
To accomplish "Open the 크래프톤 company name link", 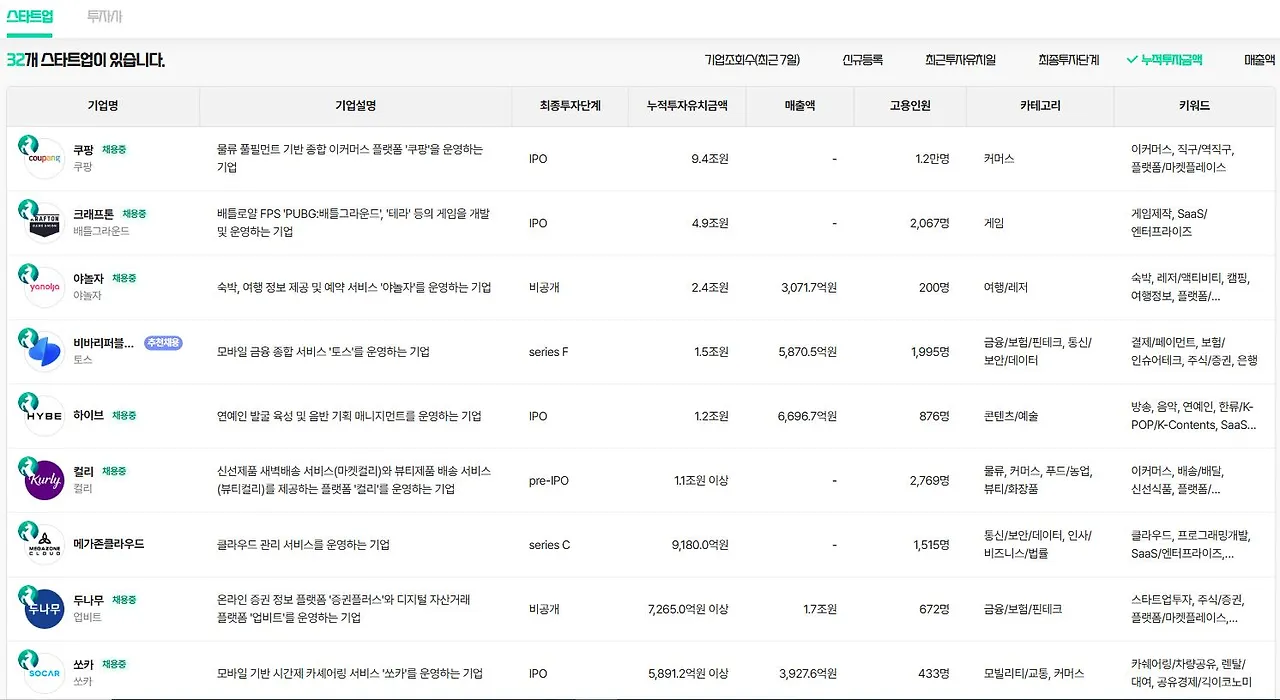I will [94, 214].
